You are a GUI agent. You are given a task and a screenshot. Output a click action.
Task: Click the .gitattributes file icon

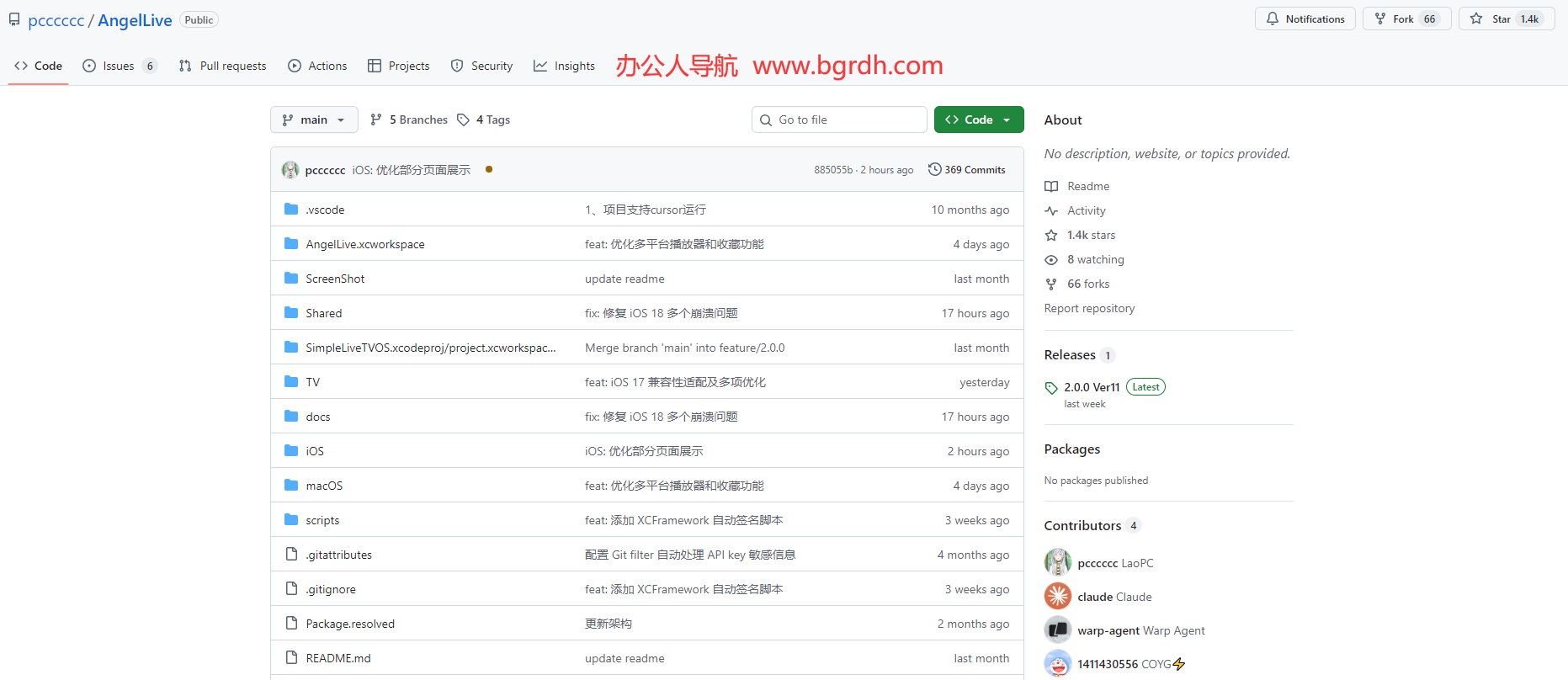point(291,554)
